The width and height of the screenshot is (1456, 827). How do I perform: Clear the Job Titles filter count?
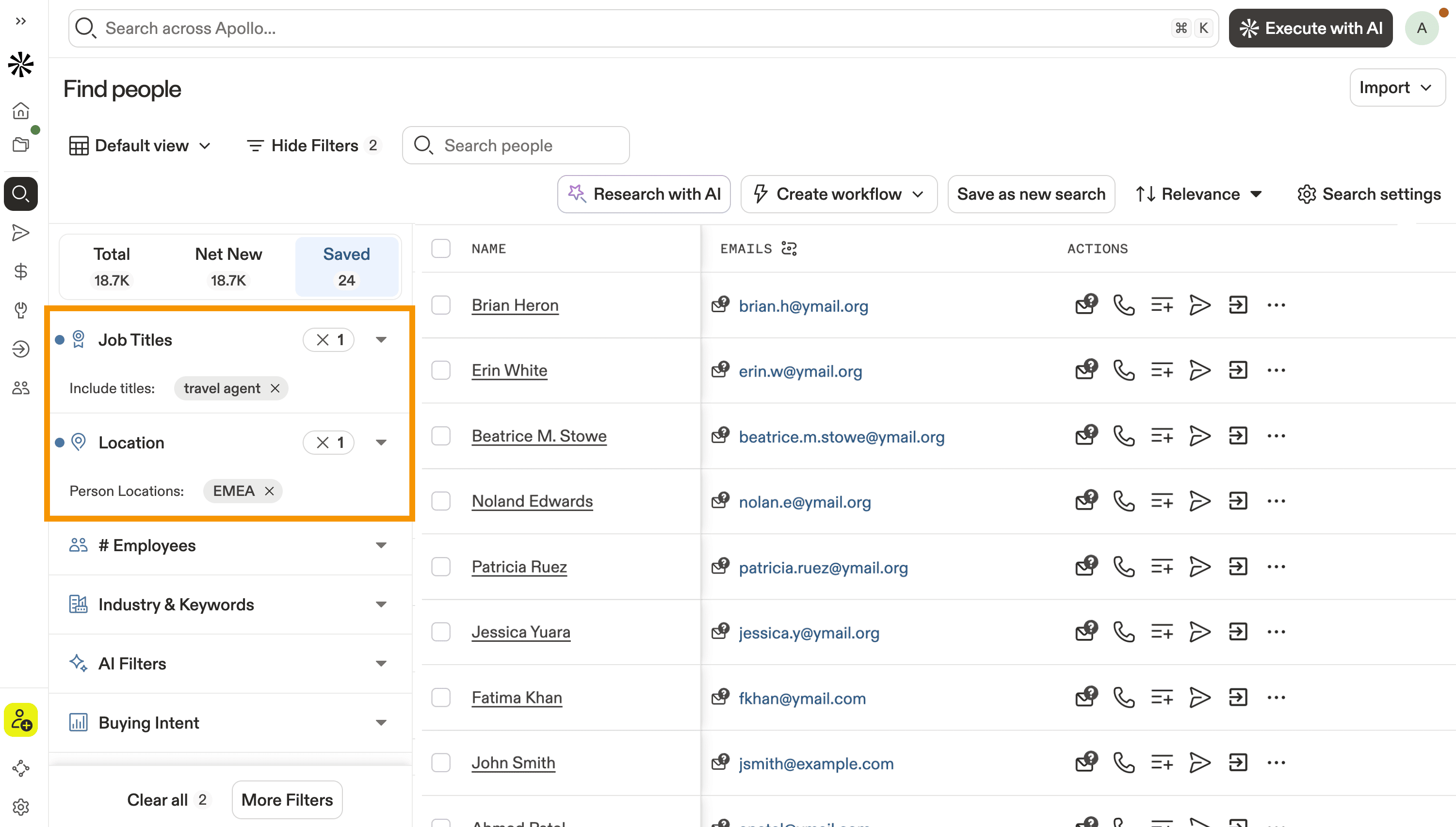coord(328,340)
